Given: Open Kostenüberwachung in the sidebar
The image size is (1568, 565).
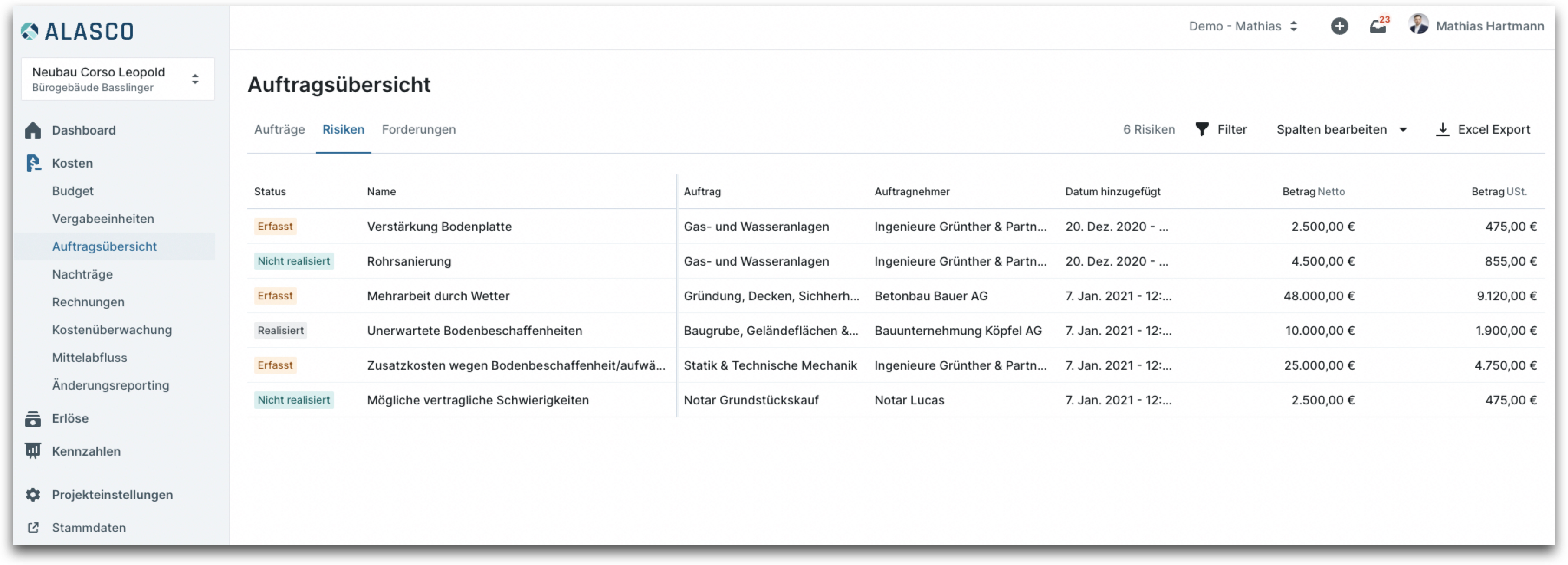Looking at the screenshot, I should 112,330.
